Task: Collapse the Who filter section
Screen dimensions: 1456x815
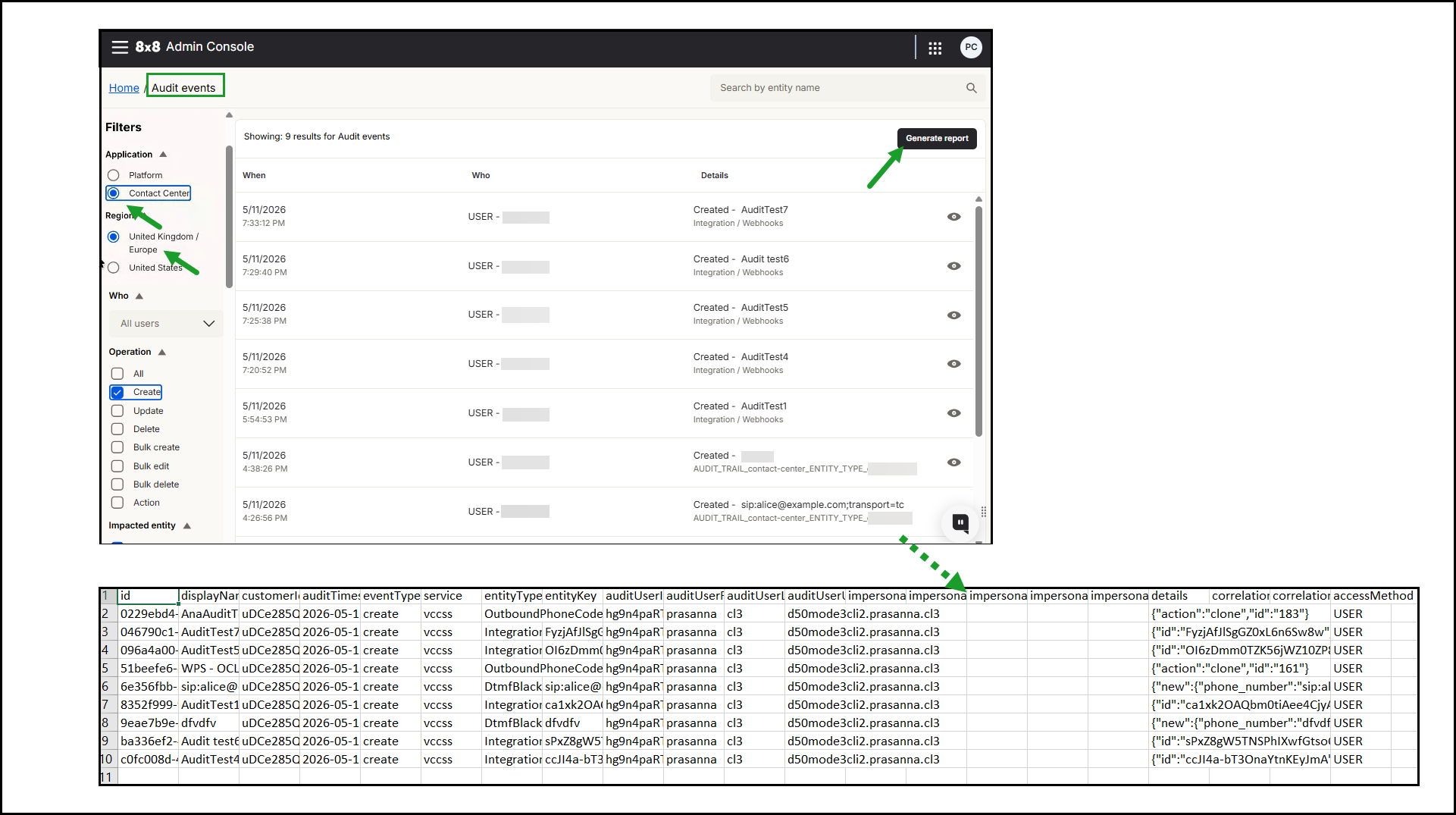Action: tap(139, 296)
